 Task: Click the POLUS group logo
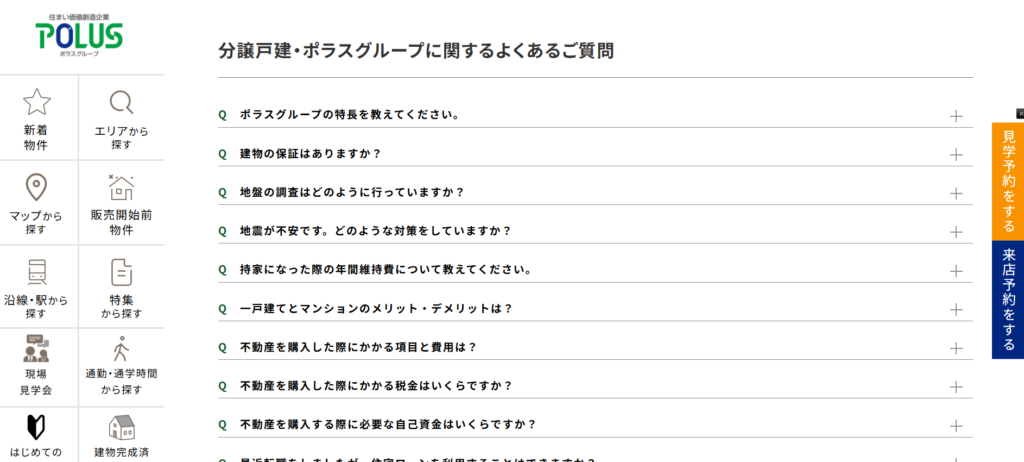pos(80,37)
